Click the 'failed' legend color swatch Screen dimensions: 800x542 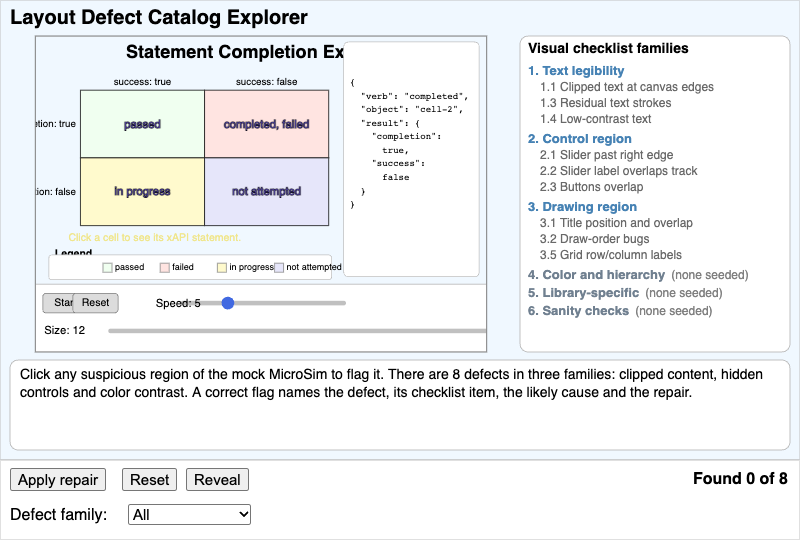tap(164, 267)
